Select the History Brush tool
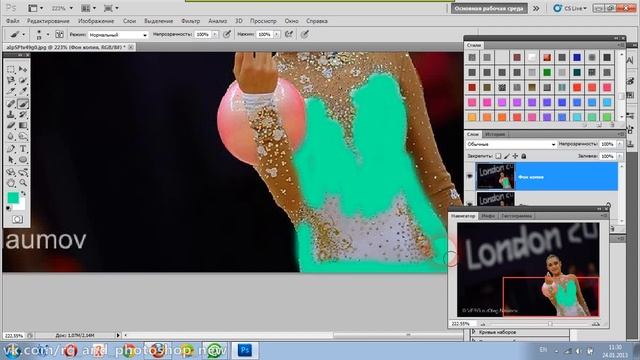 point(23,115)
